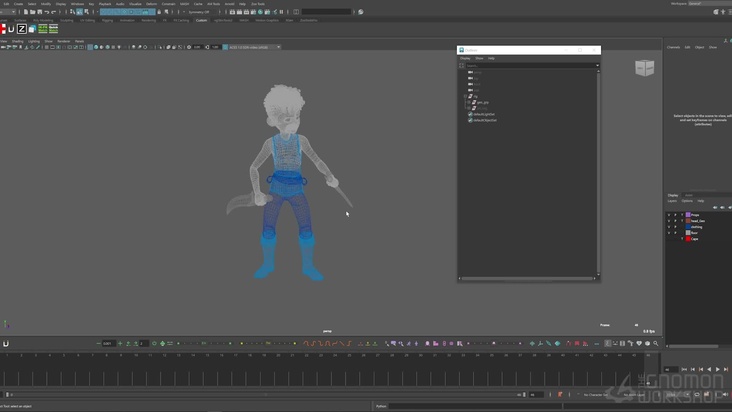The height and width of the screenshot is (412, 732).
Task: Click the round icon at status line end
Action: tap(360, 12)
